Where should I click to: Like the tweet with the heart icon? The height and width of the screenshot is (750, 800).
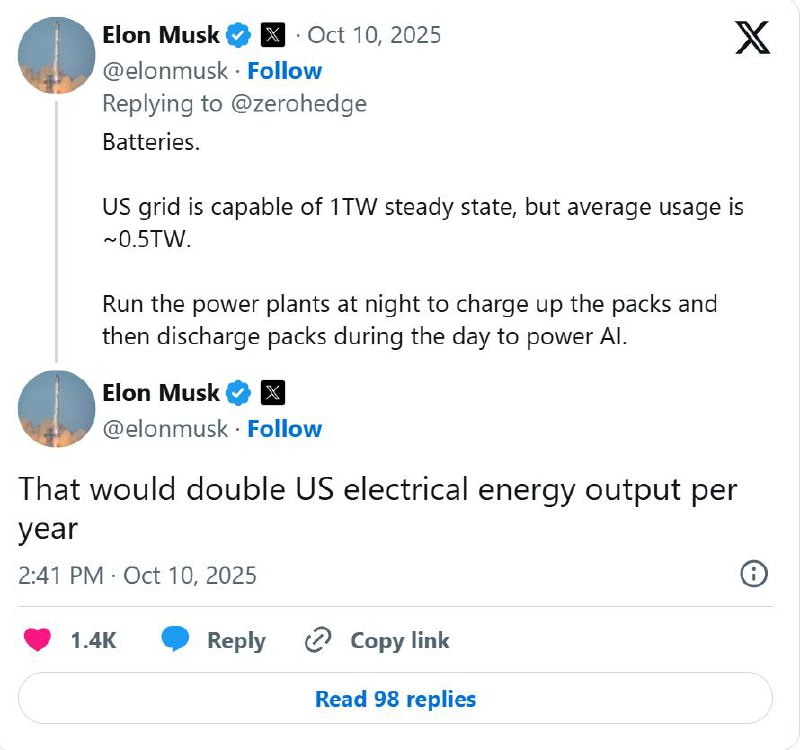point(36,640)
